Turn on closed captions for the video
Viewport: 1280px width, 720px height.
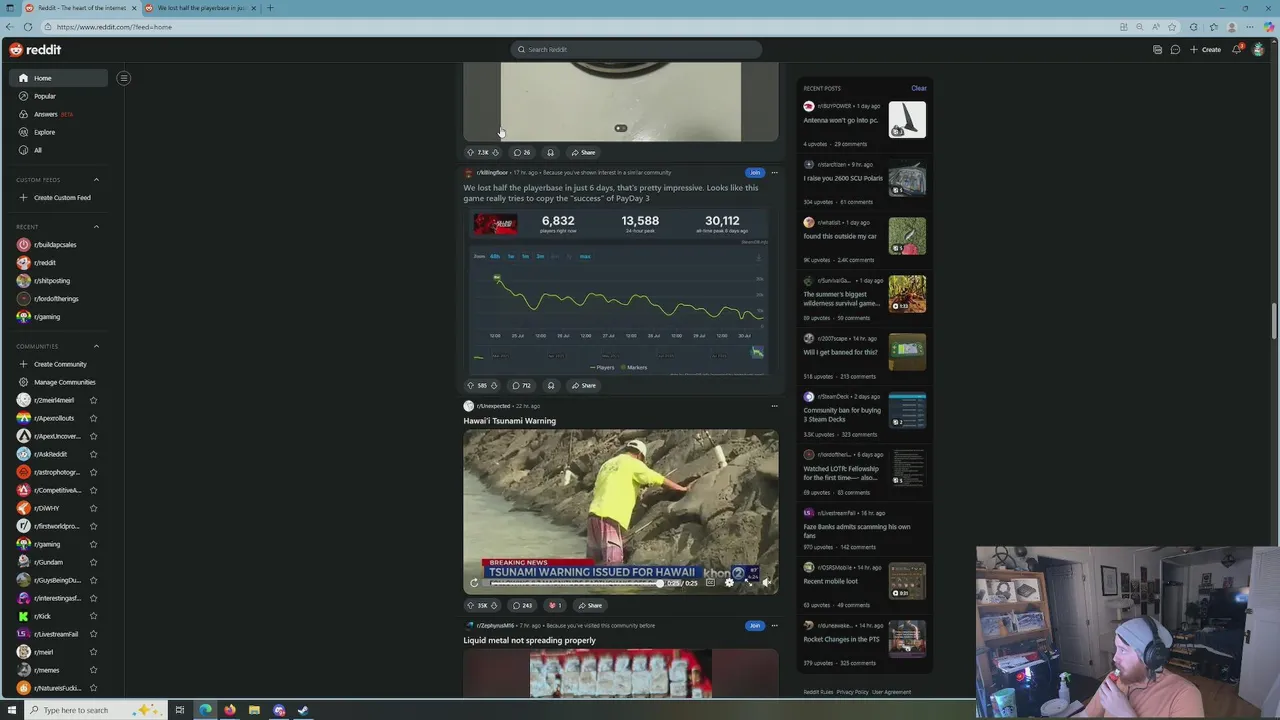(x=710, y=583)
